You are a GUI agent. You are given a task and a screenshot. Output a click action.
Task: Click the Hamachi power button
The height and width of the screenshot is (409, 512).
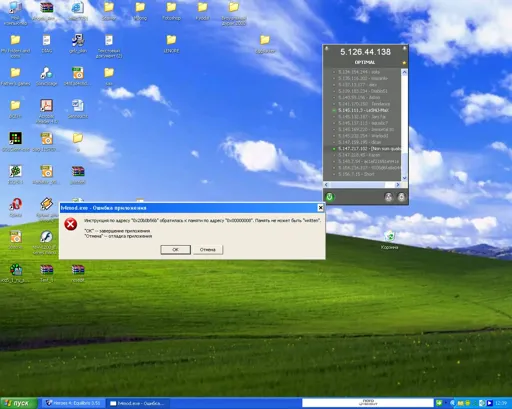(329, 197)
